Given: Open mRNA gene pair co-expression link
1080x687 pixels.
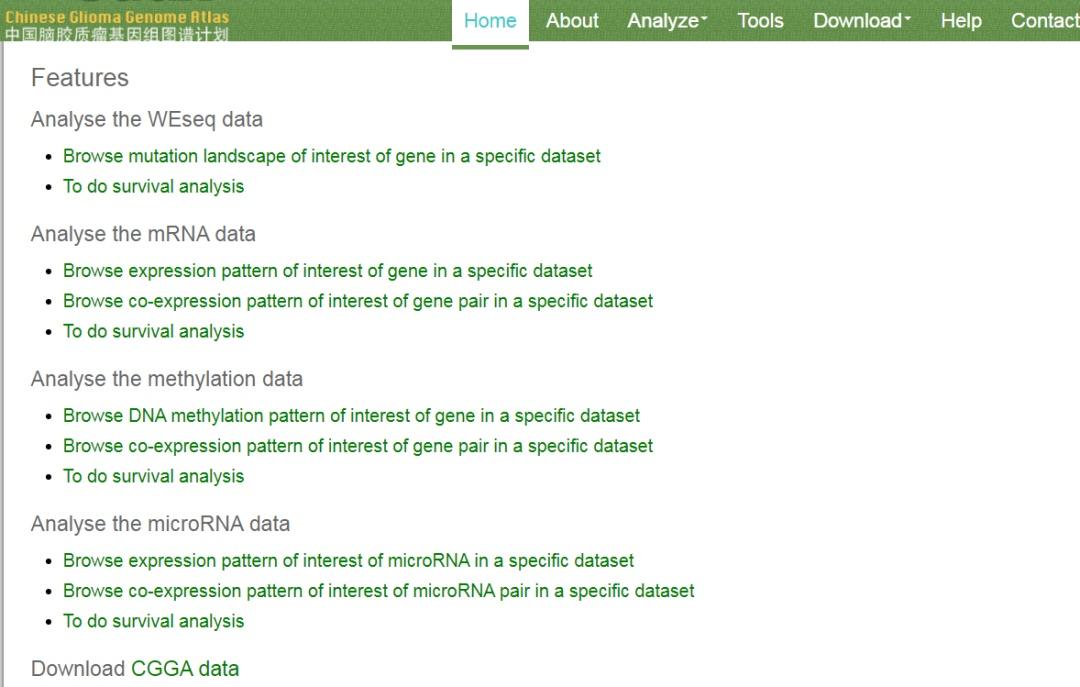Looking at the screenshot, I should 358,301.
